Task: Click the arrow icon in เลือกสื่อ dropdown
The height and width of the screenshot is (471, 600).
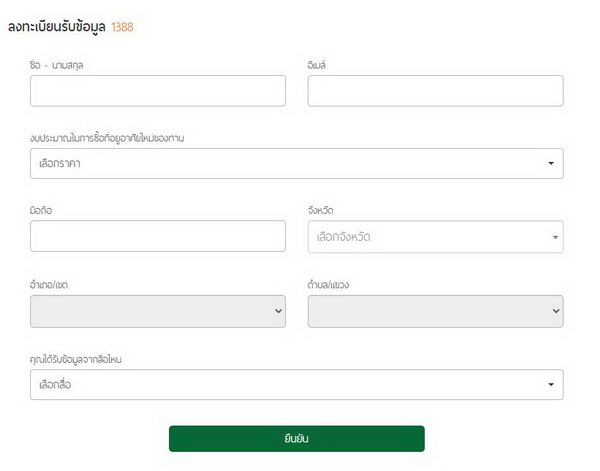Action: (x=551, y=385)
